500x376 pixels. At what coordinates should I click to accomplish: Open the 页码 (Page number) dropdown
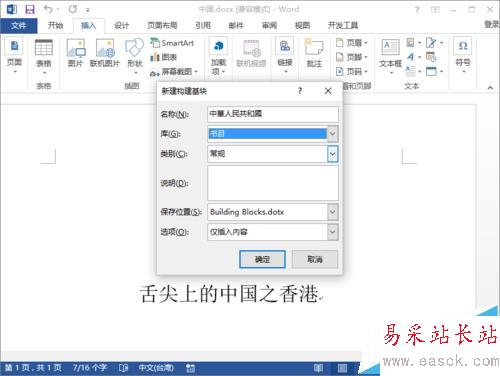coord(352,72)
